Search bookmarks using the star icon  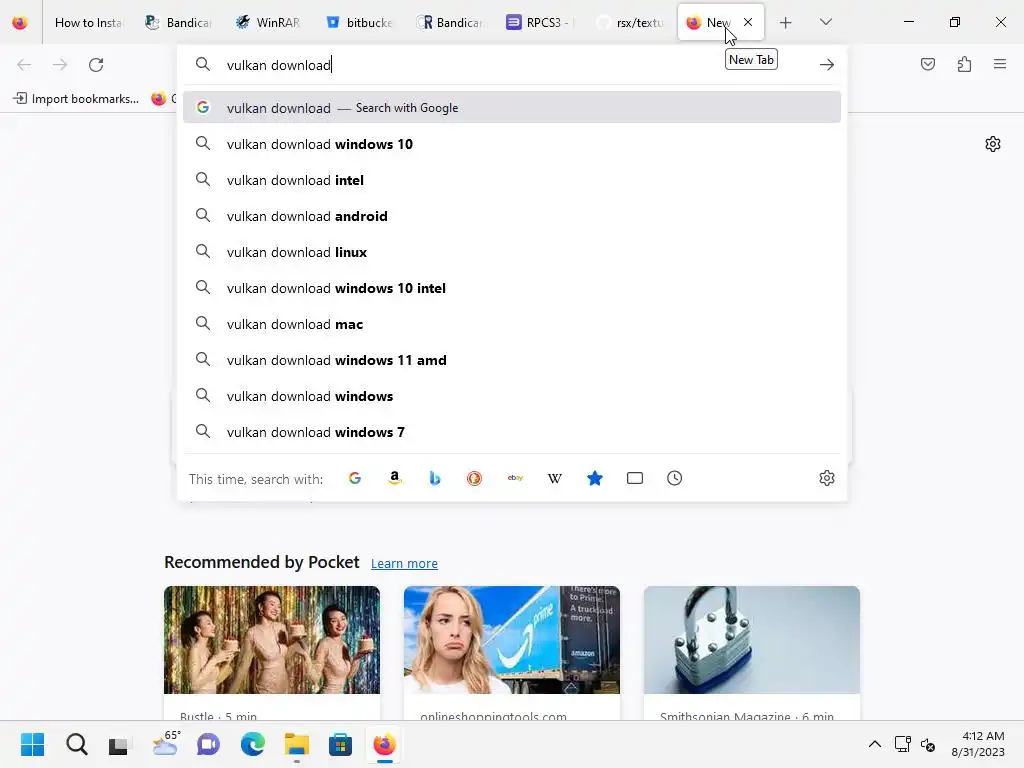pyautogui.click(x=595, y=479)
